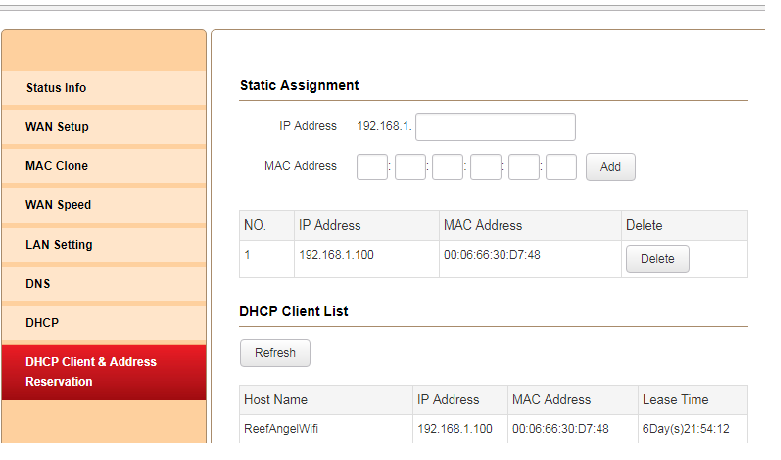781x460 pixels.
Task: Click the Static Assignment heading
Action: pos(299,86)
